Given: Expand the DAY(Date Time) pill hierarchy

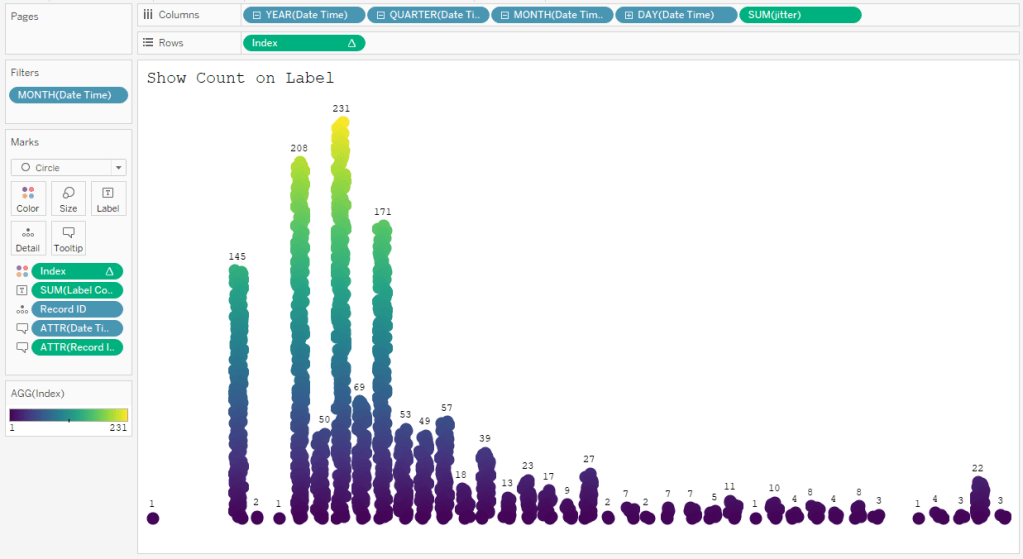Looking at the screenshot, I should click(x=628, y=15).
